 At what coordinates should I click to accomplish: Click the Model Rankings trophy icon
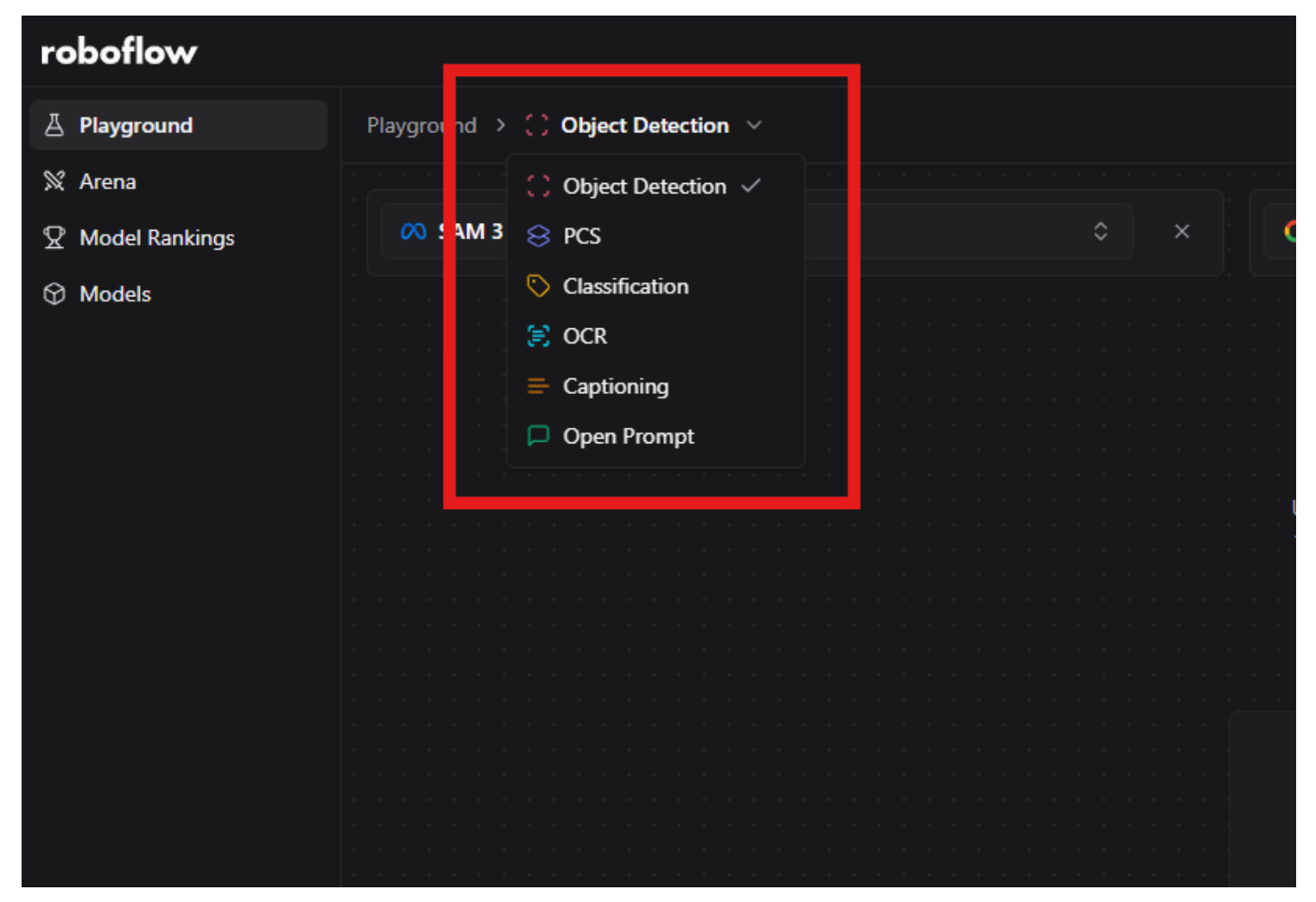(x=54, y=238)
